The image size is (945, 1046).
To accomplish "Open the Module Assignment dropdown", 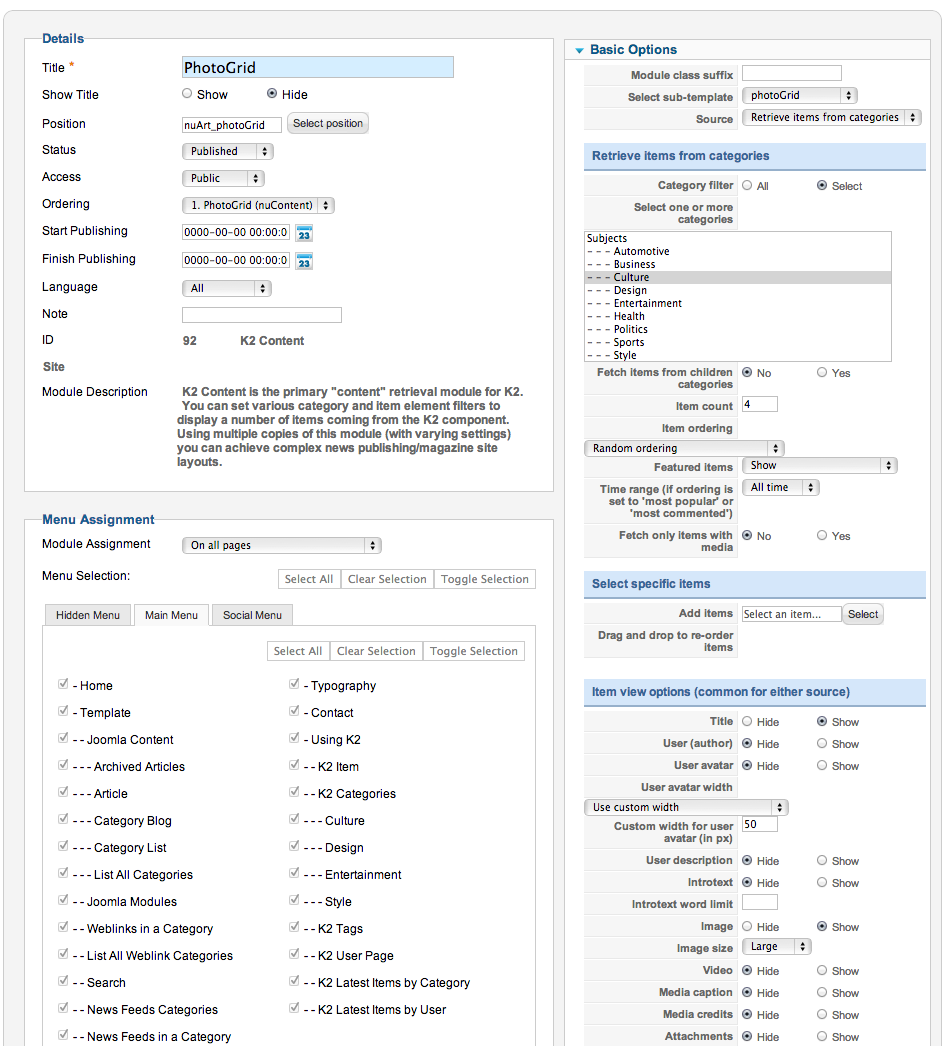I will point(281,545).
